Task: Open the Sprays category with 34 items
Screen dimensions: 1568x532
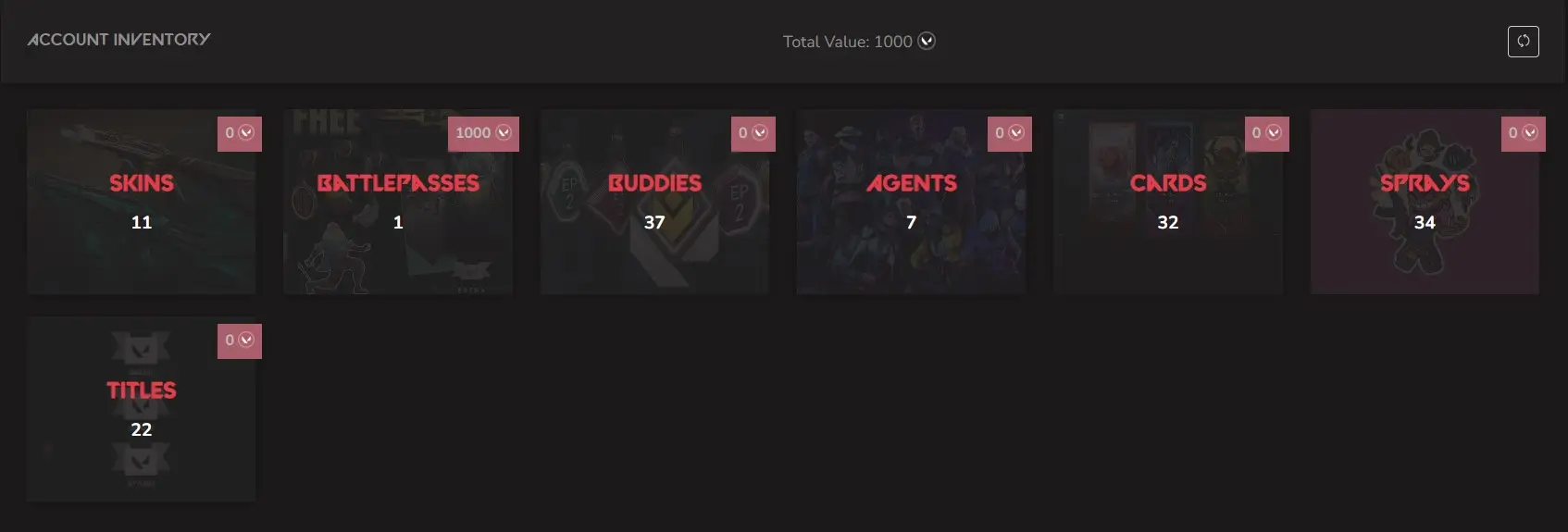Action: [1425, 202]
